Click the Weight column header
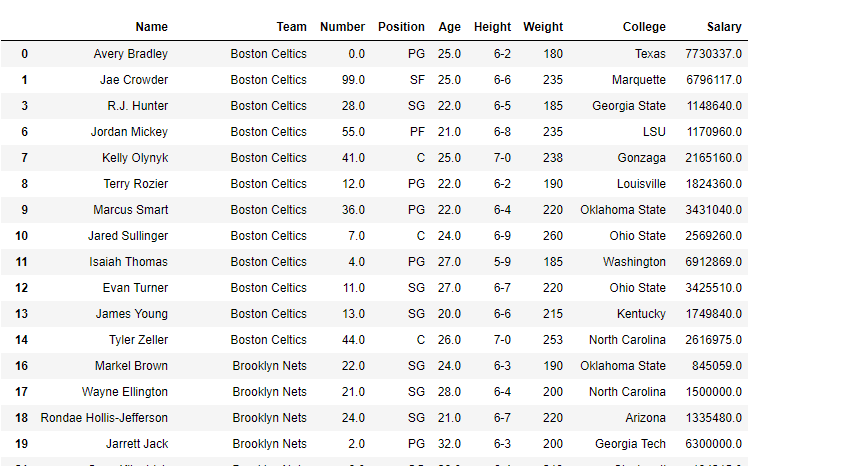 click(x=543, y=27)
